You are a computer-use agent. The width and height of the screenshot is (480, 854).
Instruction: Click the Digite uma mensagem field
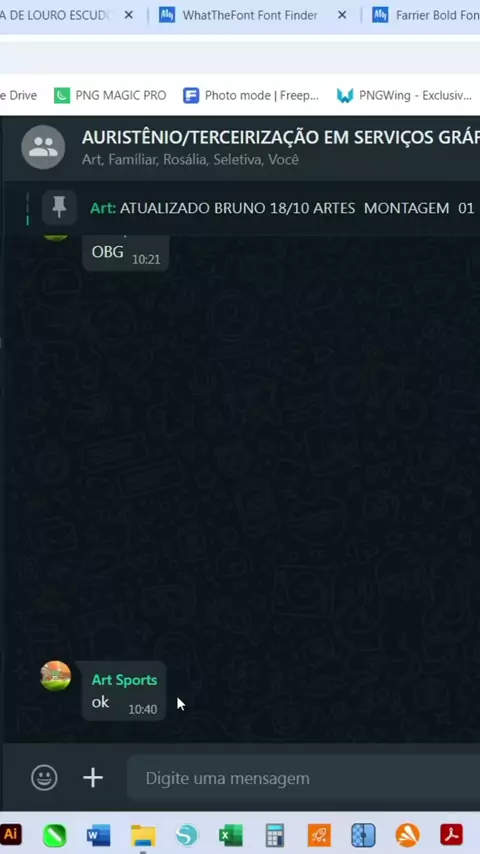point(303,778)
